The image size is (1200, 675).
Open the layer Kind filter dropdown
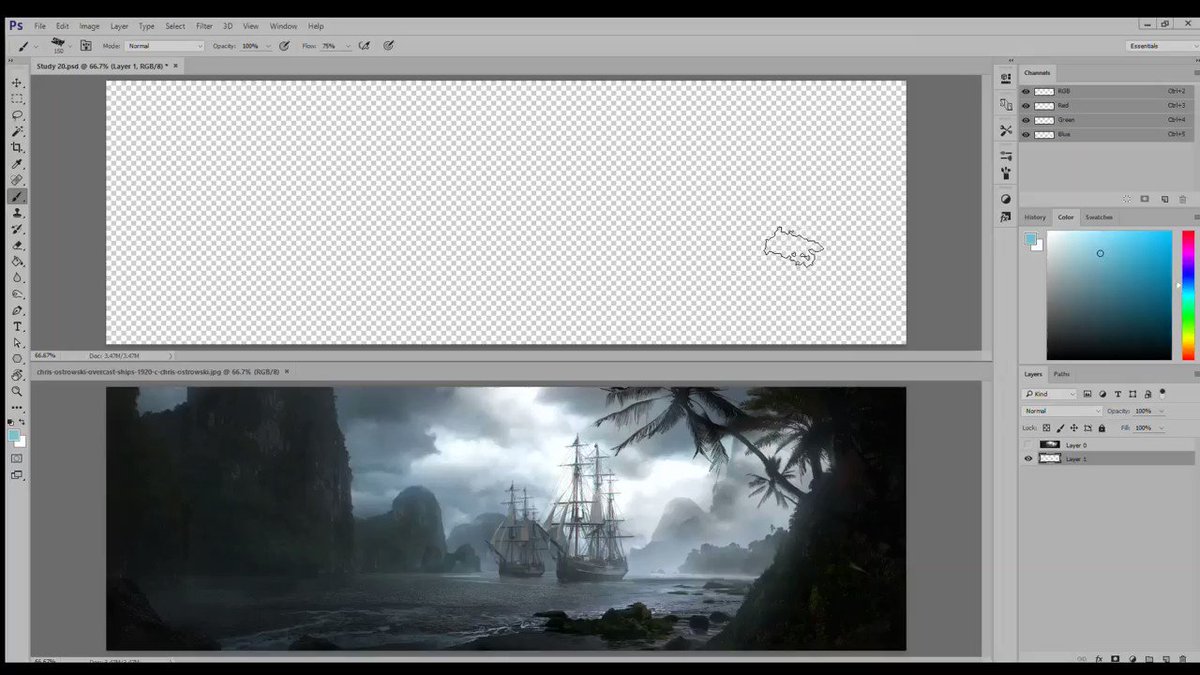tap(1050, 394)
